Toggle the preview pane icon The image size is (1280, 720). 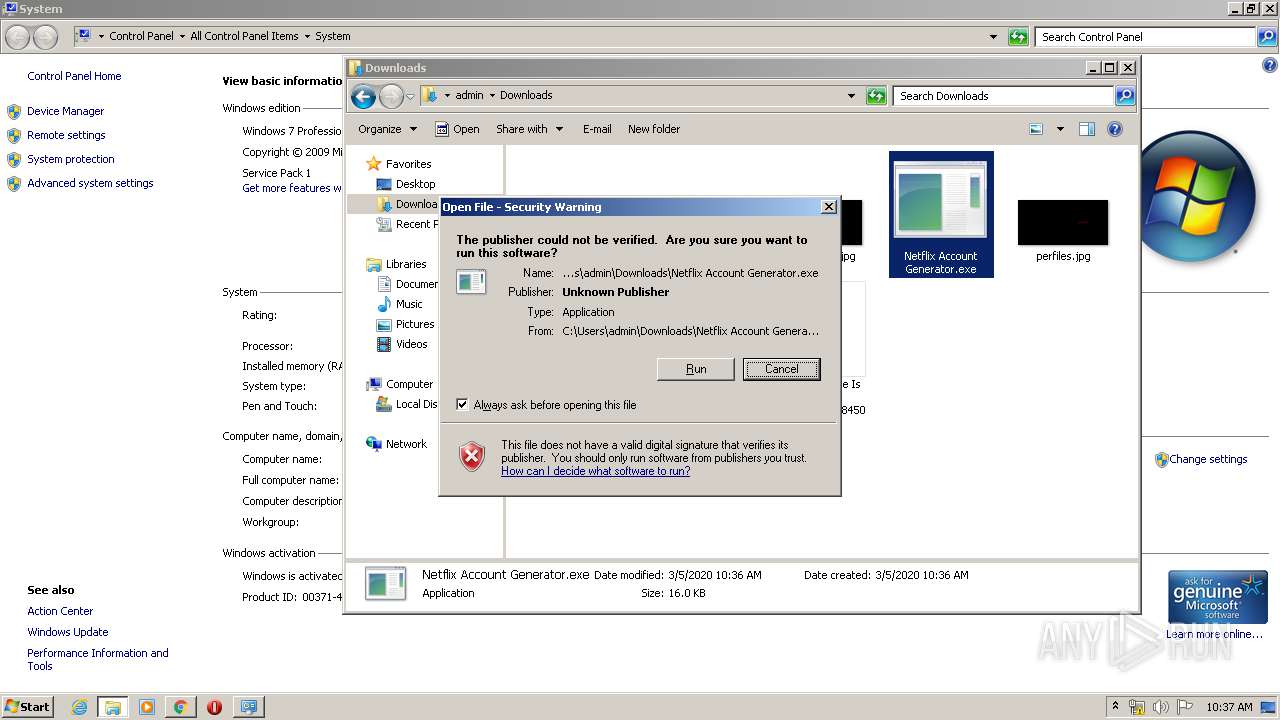(x=1087, y=129)
